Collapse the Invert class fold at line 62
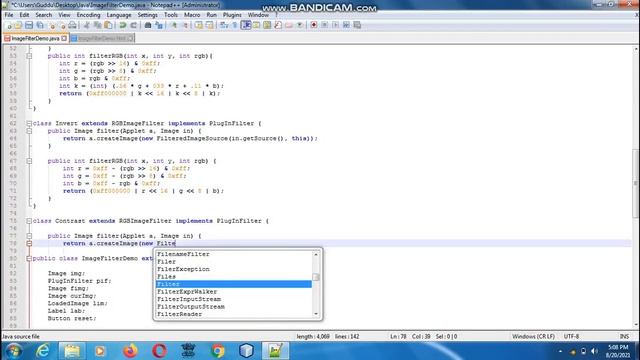This screenshot has width=640, height=360. point(29,123)
